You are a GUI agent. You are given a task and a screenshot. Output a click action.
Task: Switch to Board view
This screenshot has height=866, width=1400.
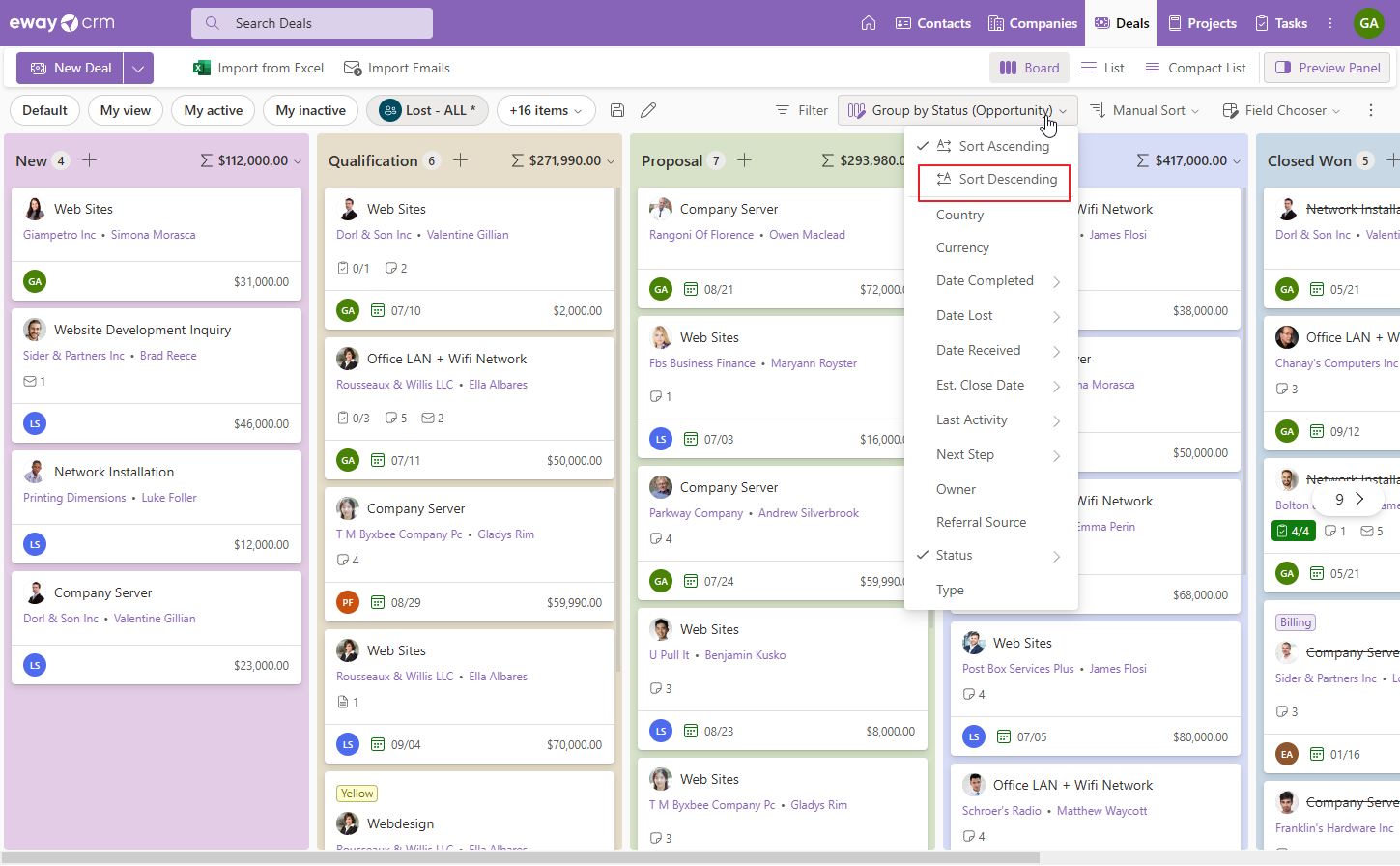pyautogui.click(x=1029, y=68)
